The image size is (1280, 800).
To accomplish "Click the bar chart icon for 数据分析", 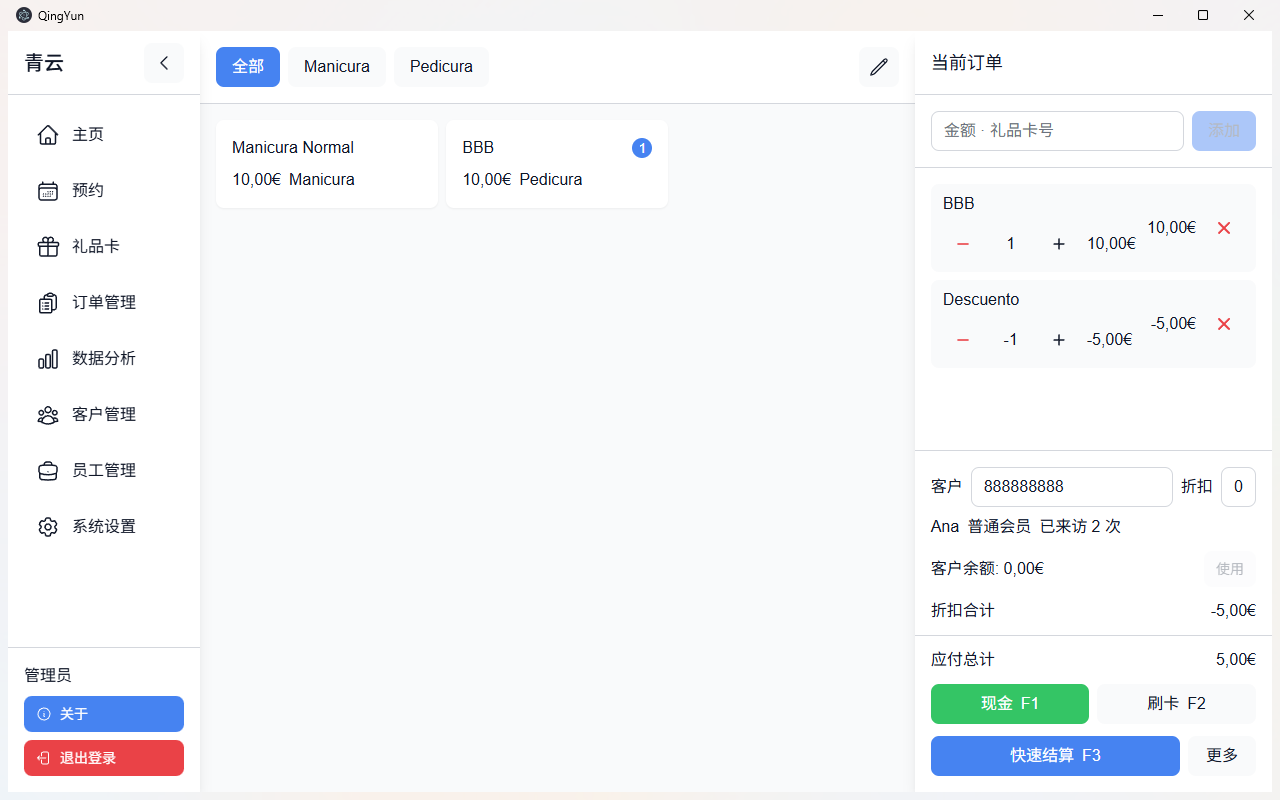I will pos(48,358).
